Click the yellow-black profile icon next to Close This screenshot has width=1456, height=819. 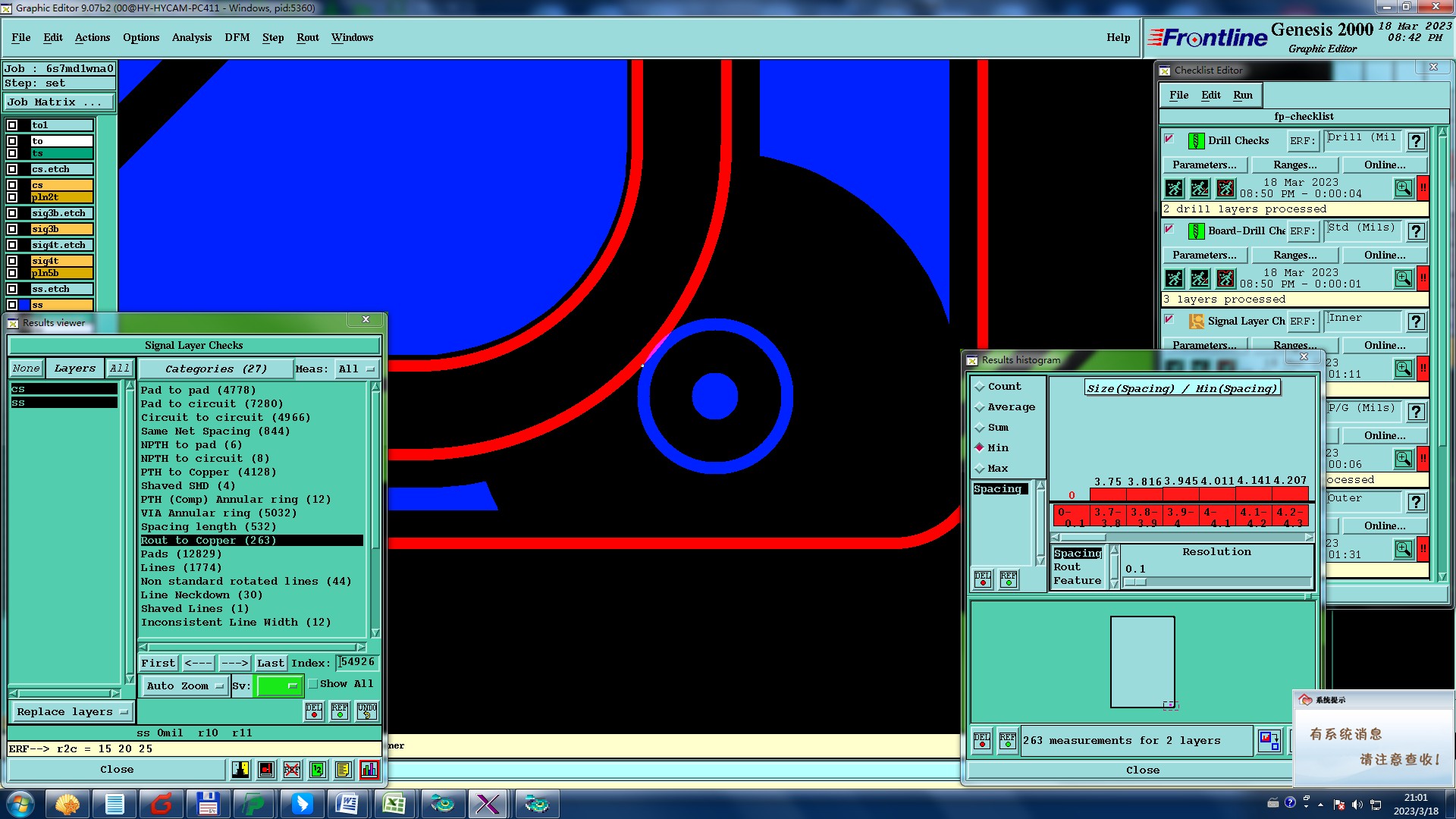pos(240,770)
